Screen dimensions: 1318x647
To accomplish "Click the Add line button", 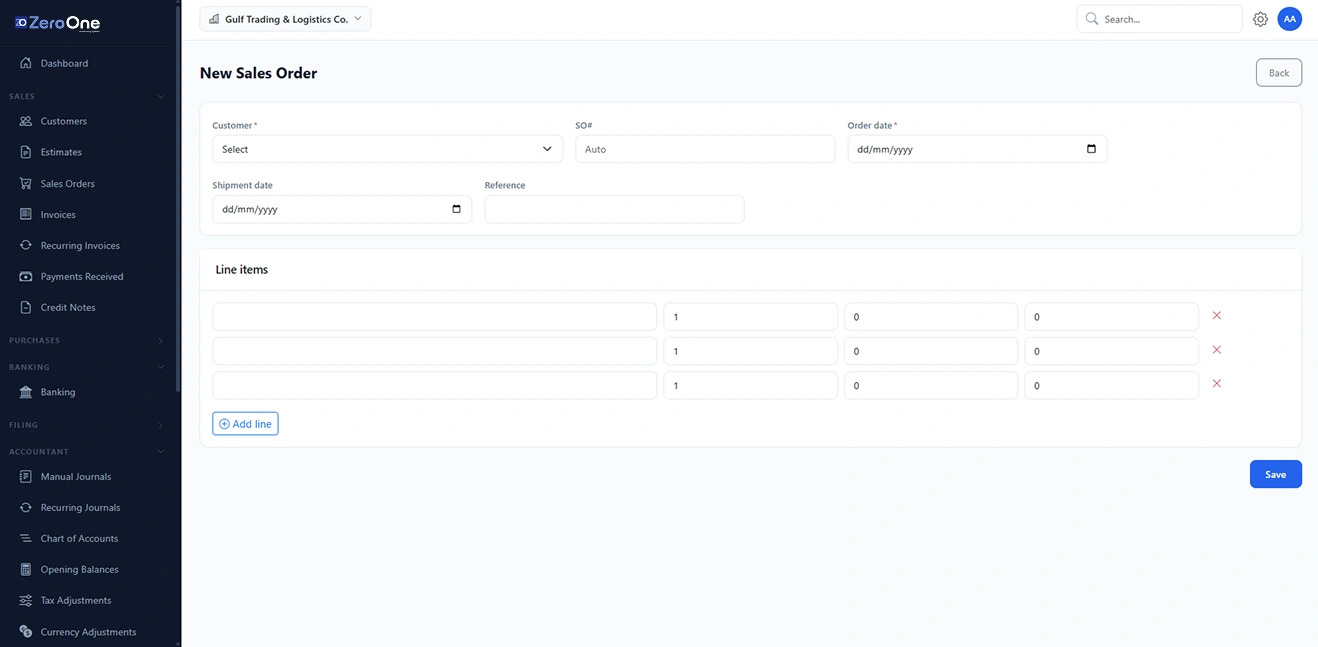I will pos(245,424).
